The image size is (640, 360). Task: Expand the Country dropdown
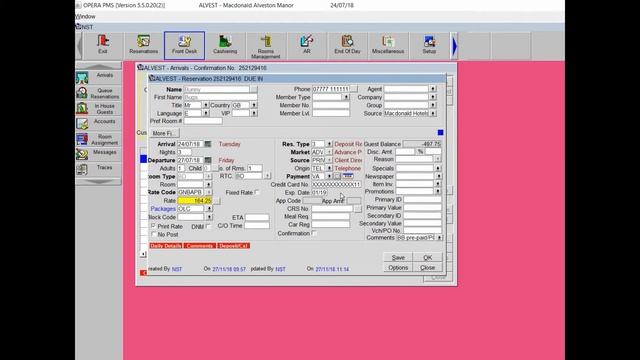(254, 105)
